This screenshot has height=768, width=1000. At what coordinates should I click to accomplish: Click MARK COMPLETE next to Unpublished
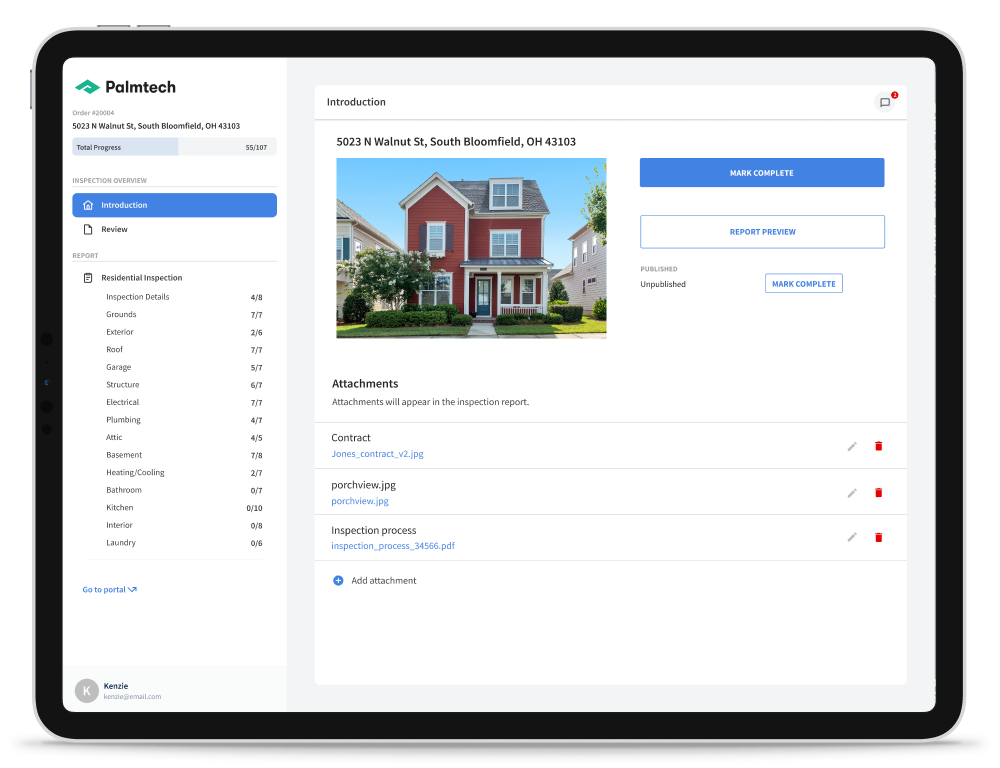tap(803, 283)
